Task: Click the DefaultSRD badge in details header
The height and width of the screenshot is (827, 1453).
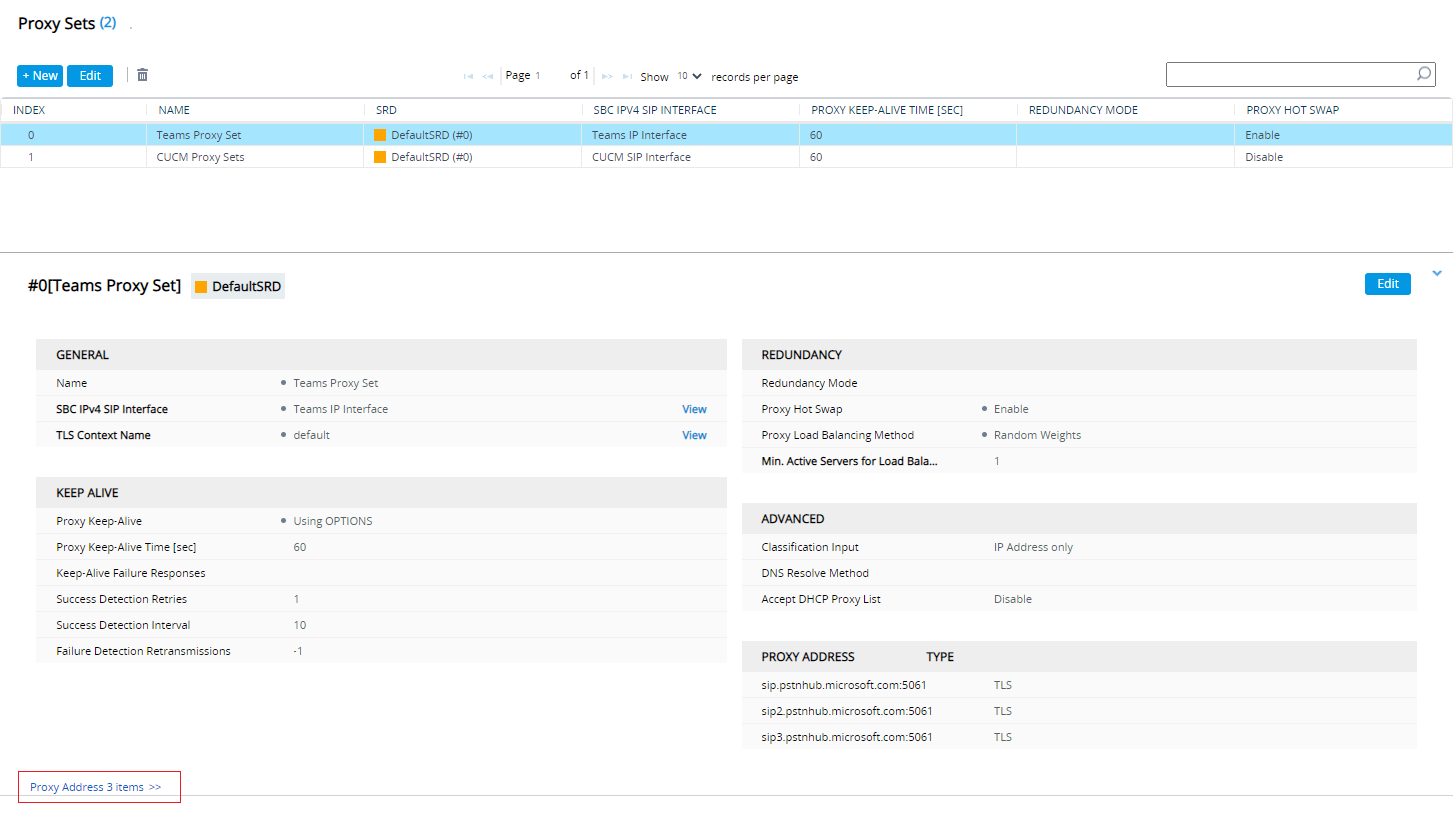Action: 238,287
